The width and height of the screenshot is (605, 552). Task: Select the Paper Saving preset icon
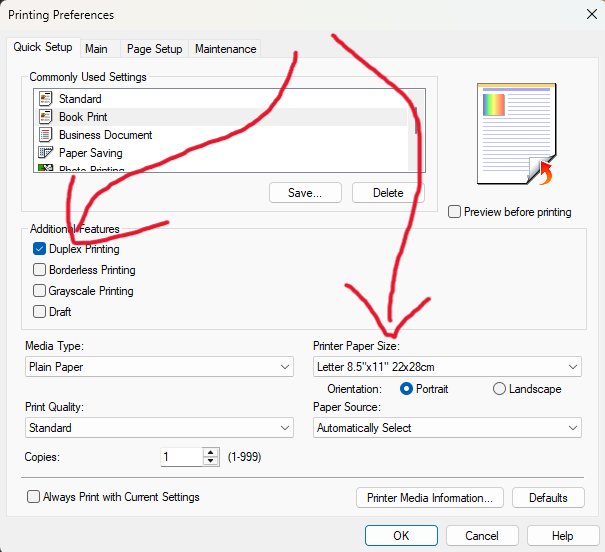tap(45, 153)
